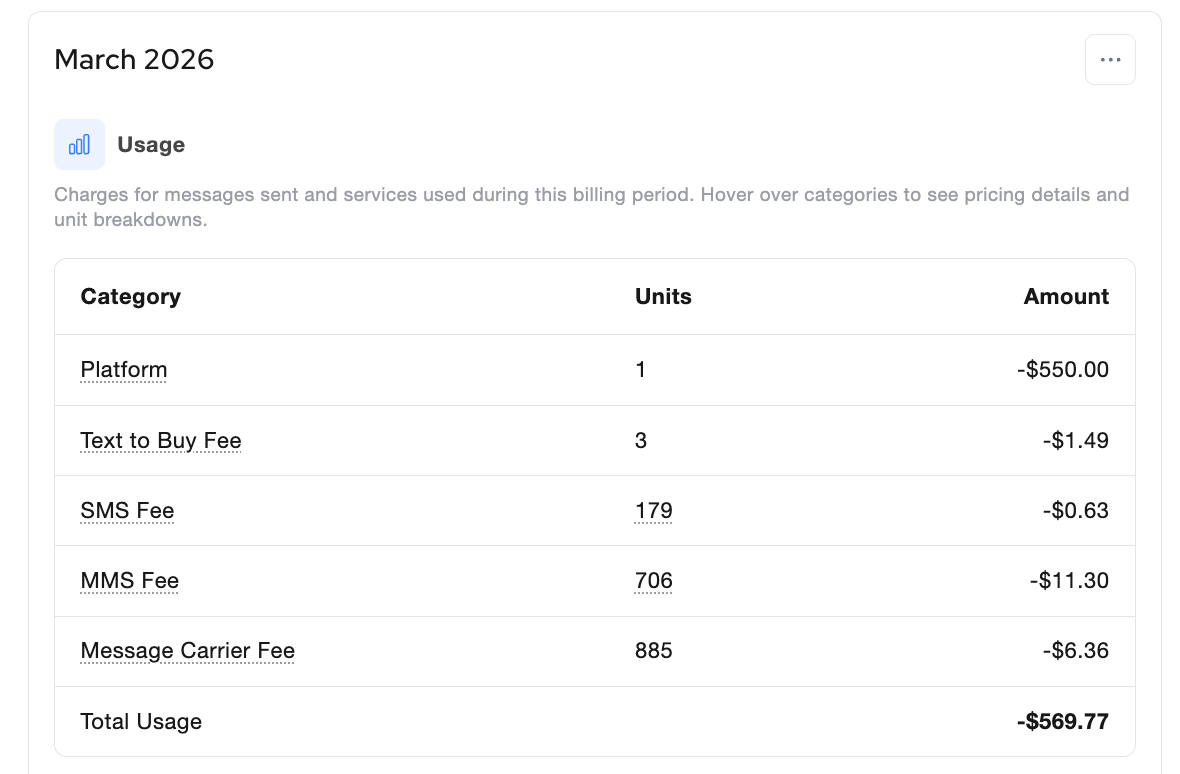This screenshot has width=1180, height=774.
Task: Click the Message Carrier Fee units 885
Action: coord(653,651)
